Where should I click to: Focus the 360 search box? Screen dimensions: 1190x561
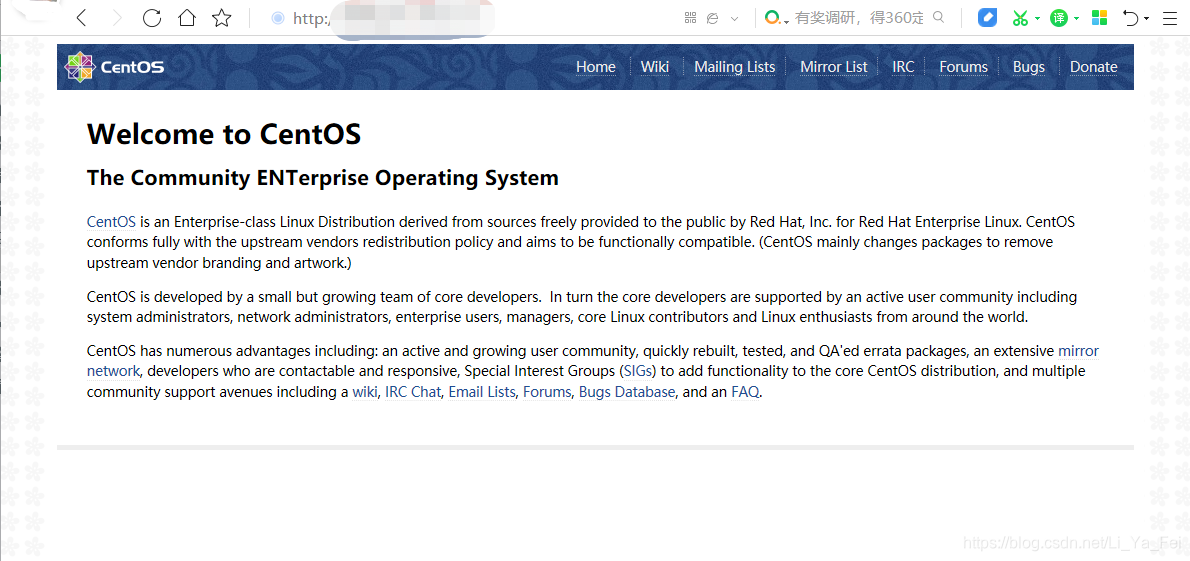(859, 18)
